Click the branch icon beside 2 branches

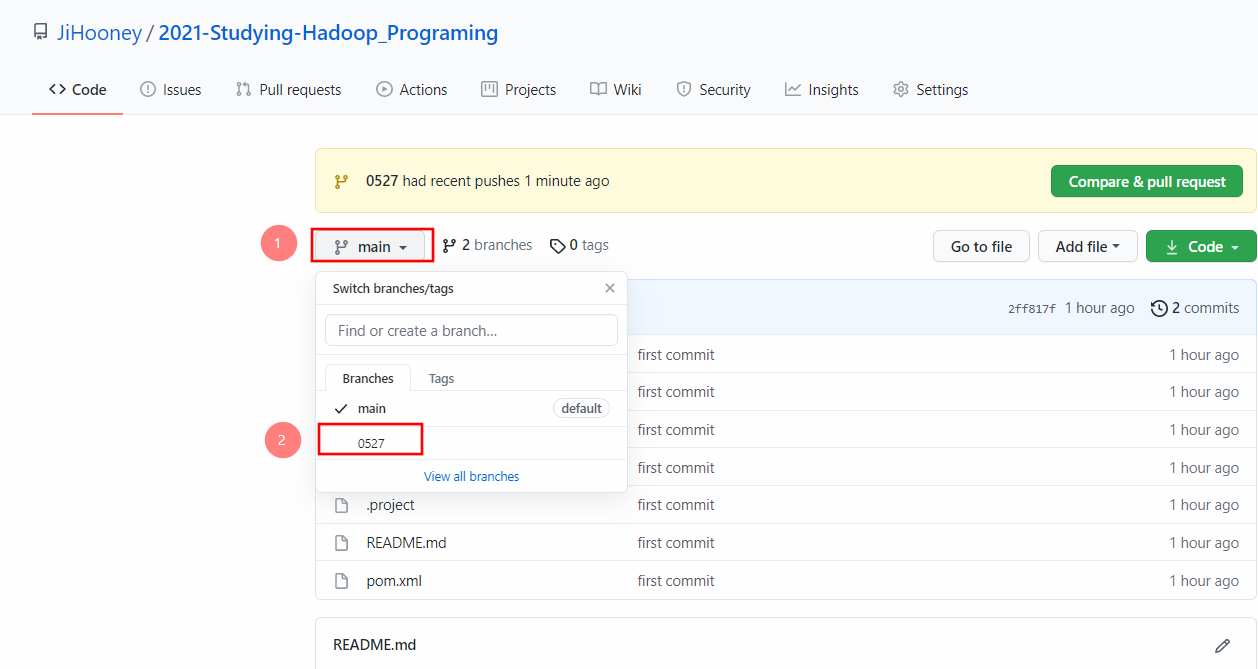click(x=449, y=245)
